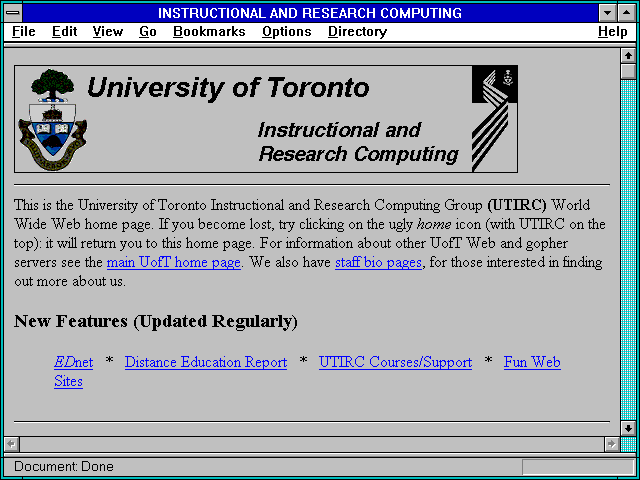The width and height of the screenshot is (640, 480).
Task: Open the Directory menu
Action: tap(357, 31)
